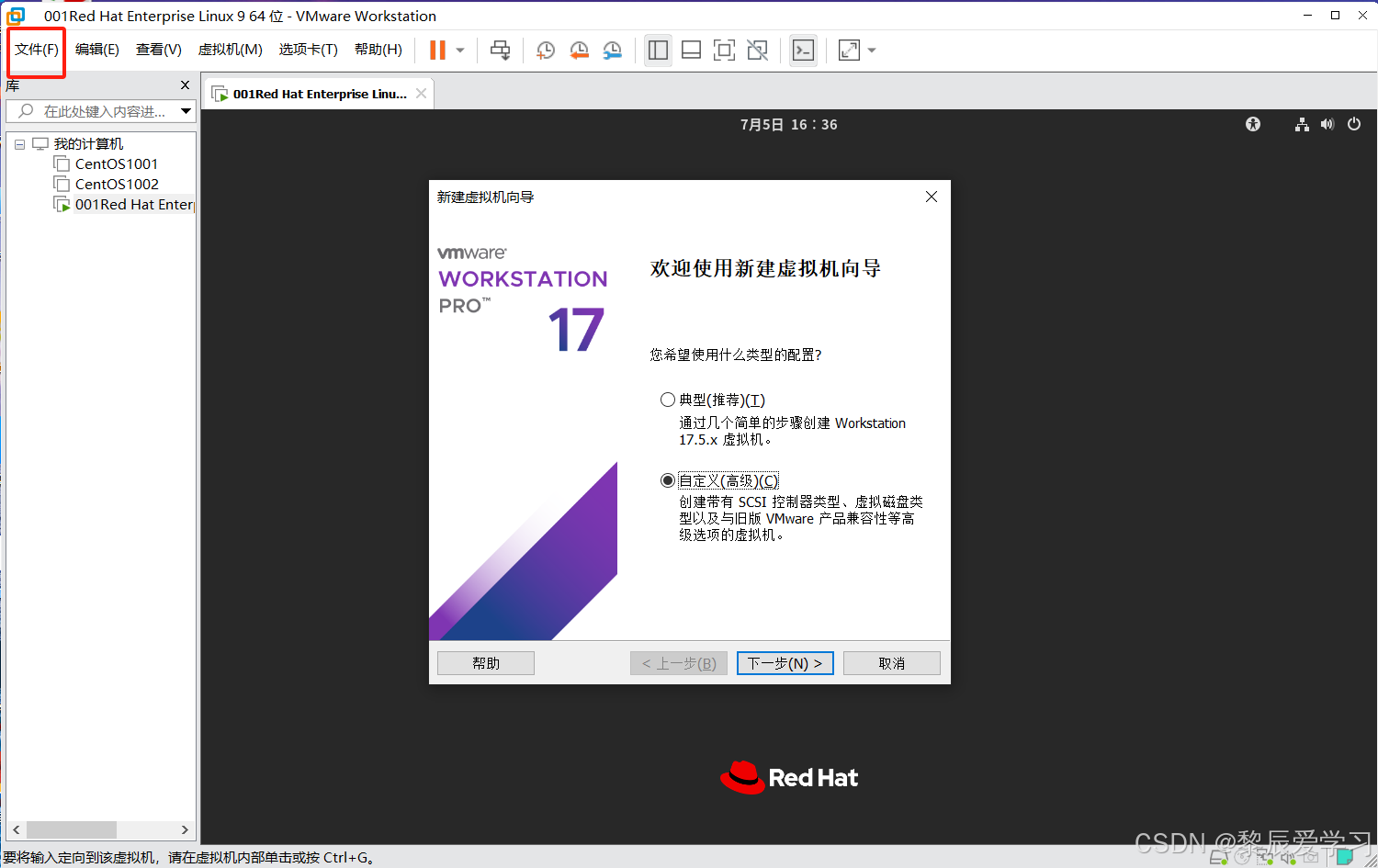Click 下一步(N) to continue the wizard
Viewport: 1378px width, 868px height.
(x=785, y=663)
